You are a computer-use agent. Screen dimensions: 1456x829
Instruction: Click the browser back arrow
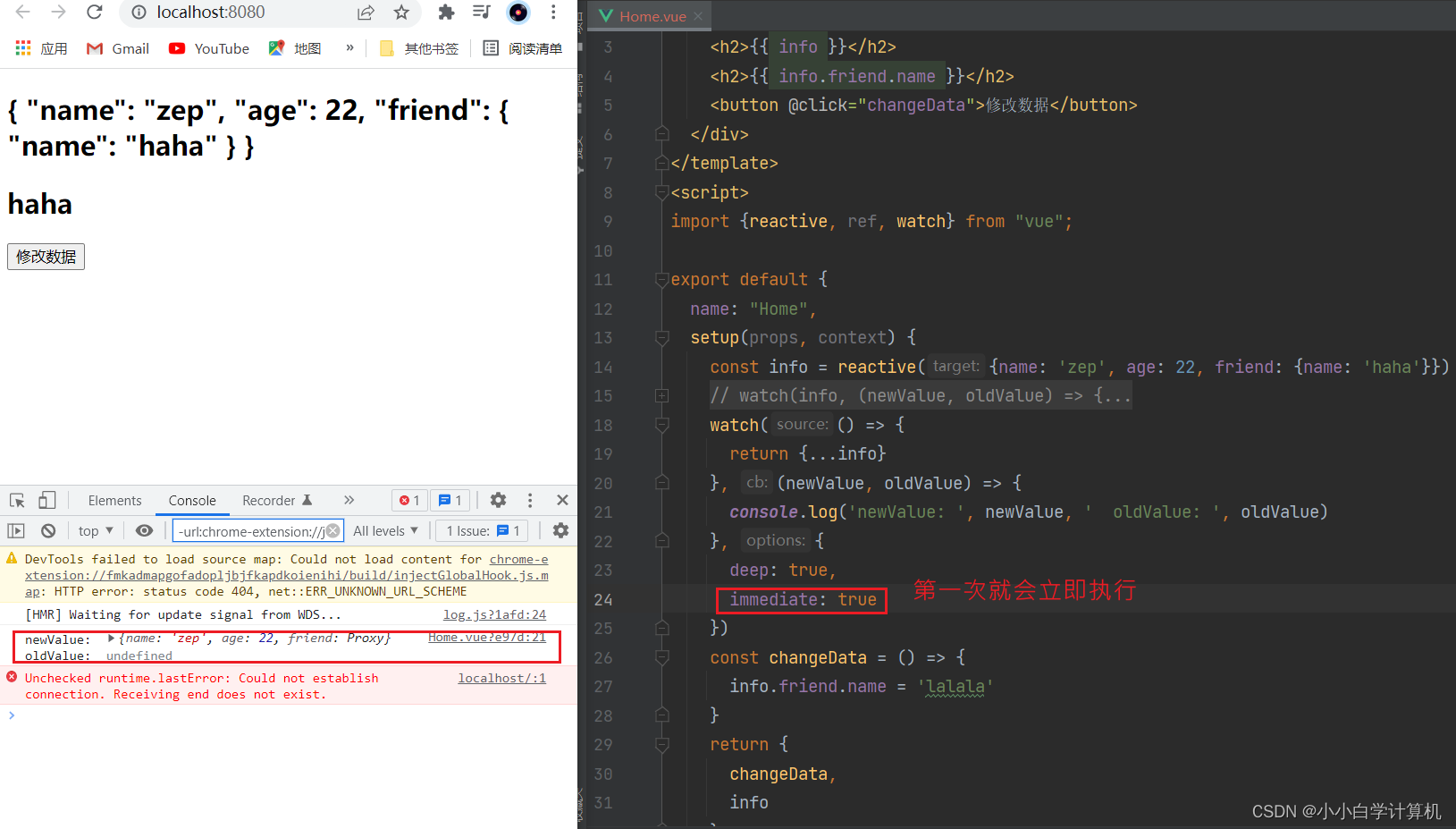click(x=23, y=12)
